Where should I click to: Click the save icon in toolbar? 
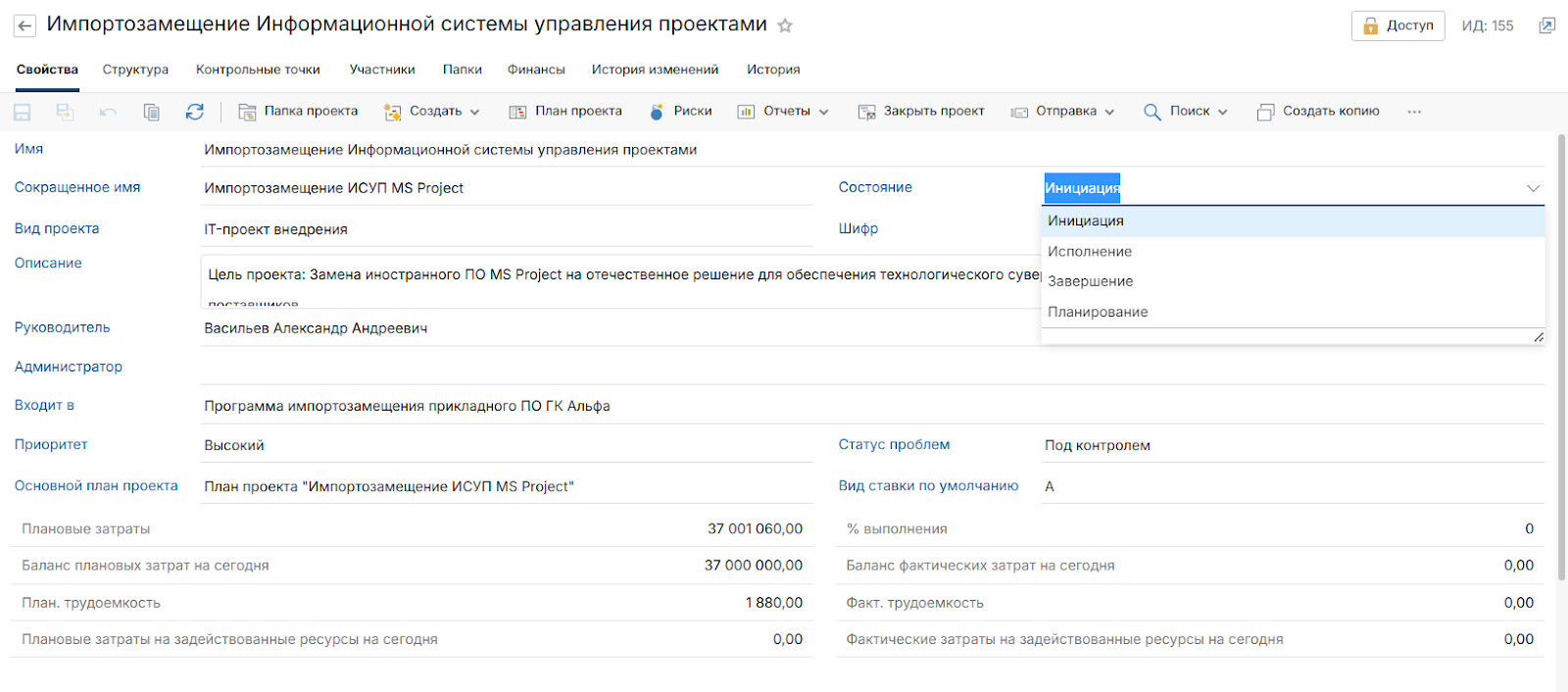pos(22,112)
